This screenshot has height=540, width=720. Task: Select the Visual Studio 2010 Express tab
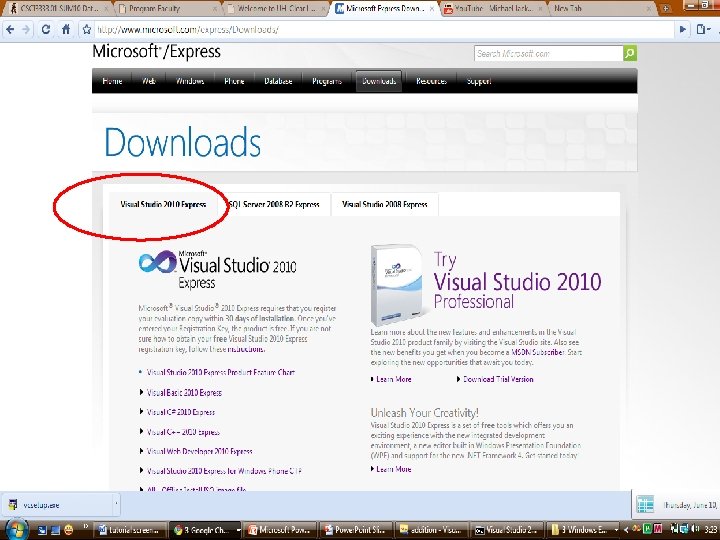coord(163,204)
